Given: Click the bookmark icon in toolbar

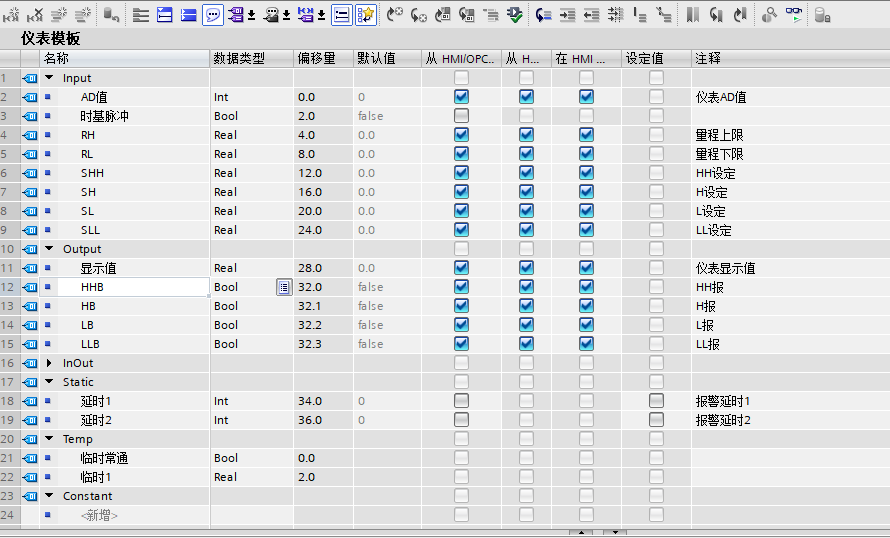Looking at the screenshot, I should (x=693, y=15).
